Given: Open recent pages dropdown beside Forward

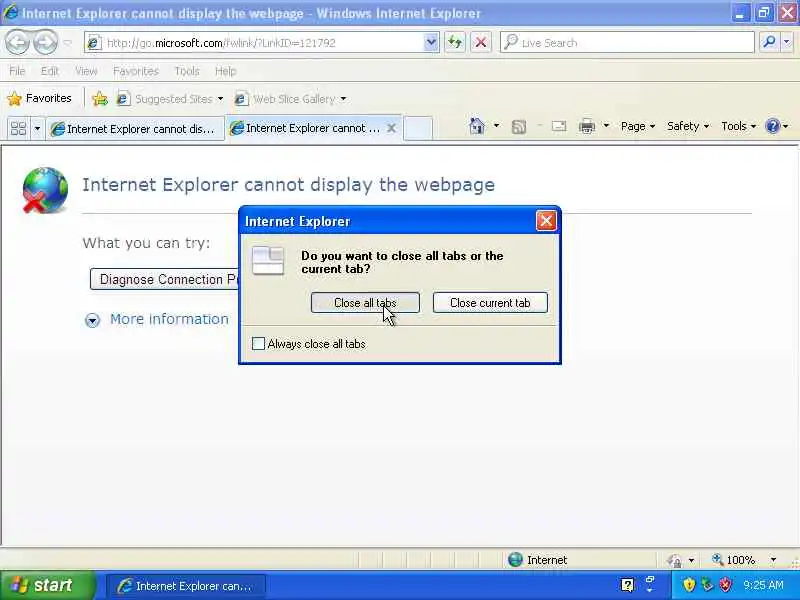Looking at the screenshot, I should pyautogui.click(x=67, y=43).
